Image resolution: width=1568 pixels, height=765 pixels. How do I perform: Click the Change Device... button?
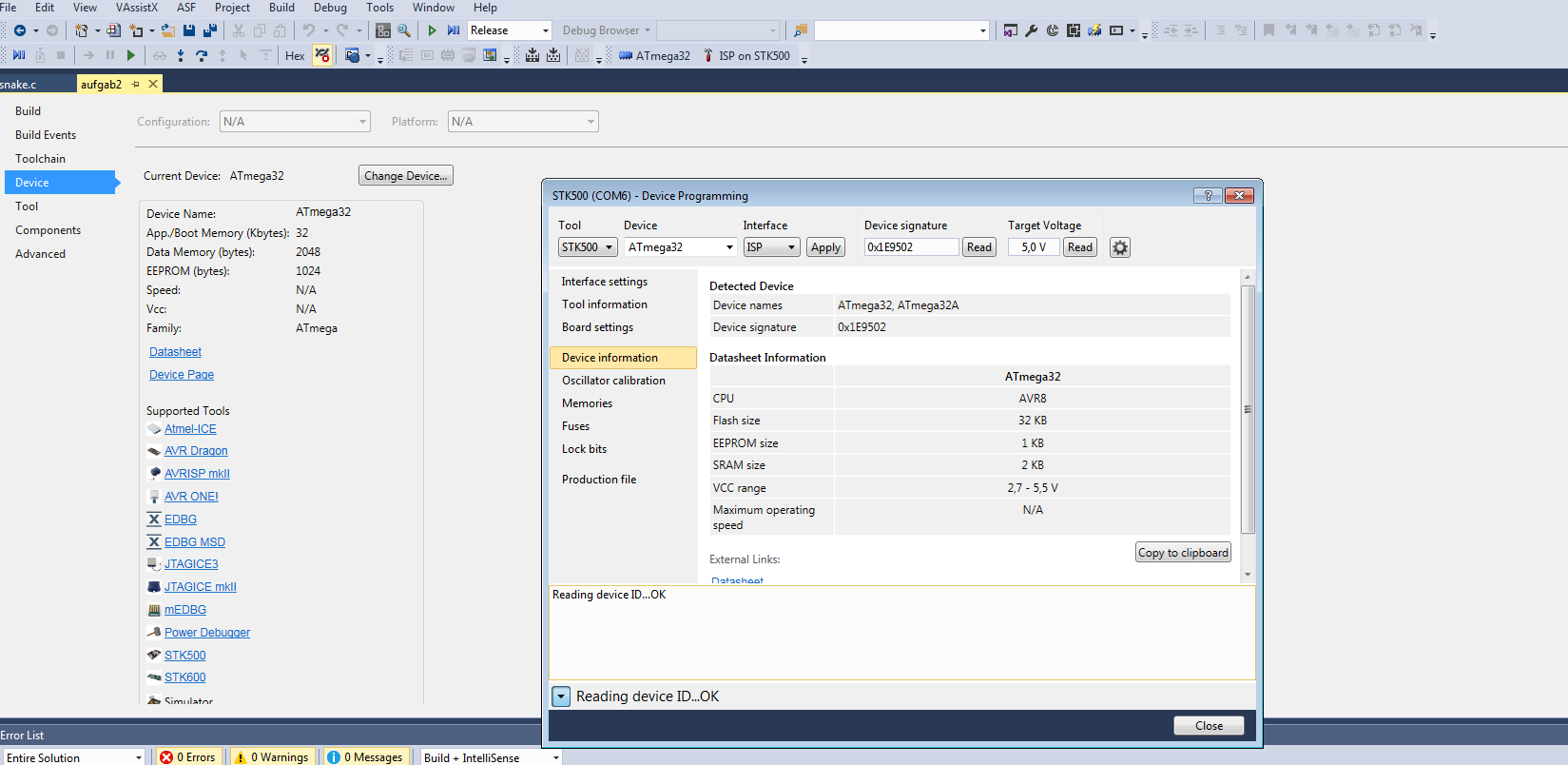pos(406,176)
